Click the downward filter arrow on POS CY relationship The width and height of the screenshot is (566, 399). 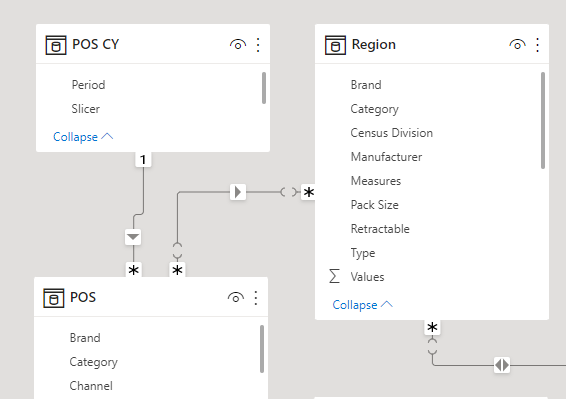pyautogui.click(x=133, y=237)
